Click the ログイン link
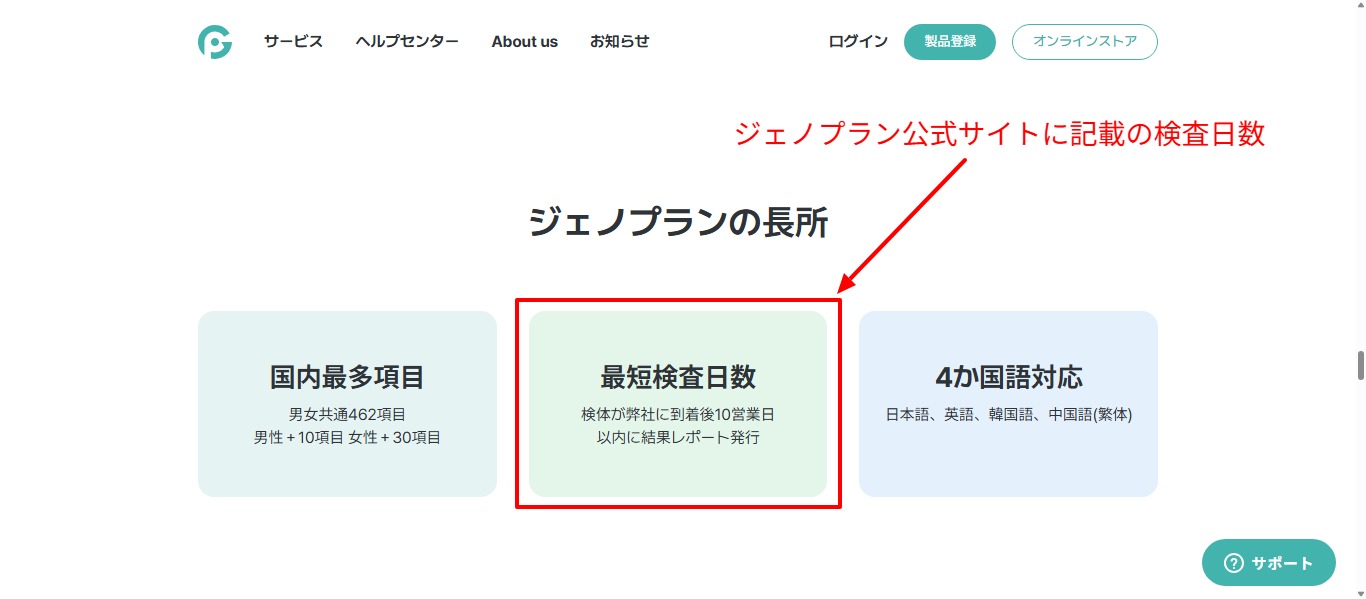The height and width of the screenshot is (599, 1366). pyautogui.click(x=856, y=41)
